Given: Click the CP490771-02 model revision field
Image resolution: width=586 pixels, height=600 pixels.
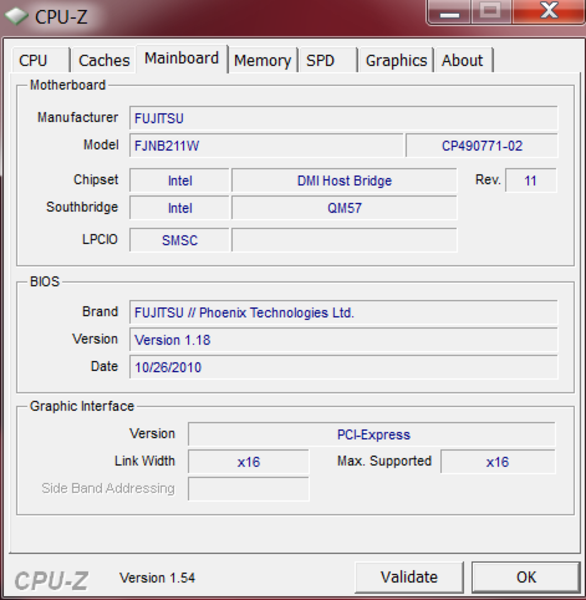Looking at the screenshot, I should [x=482, y=146].
